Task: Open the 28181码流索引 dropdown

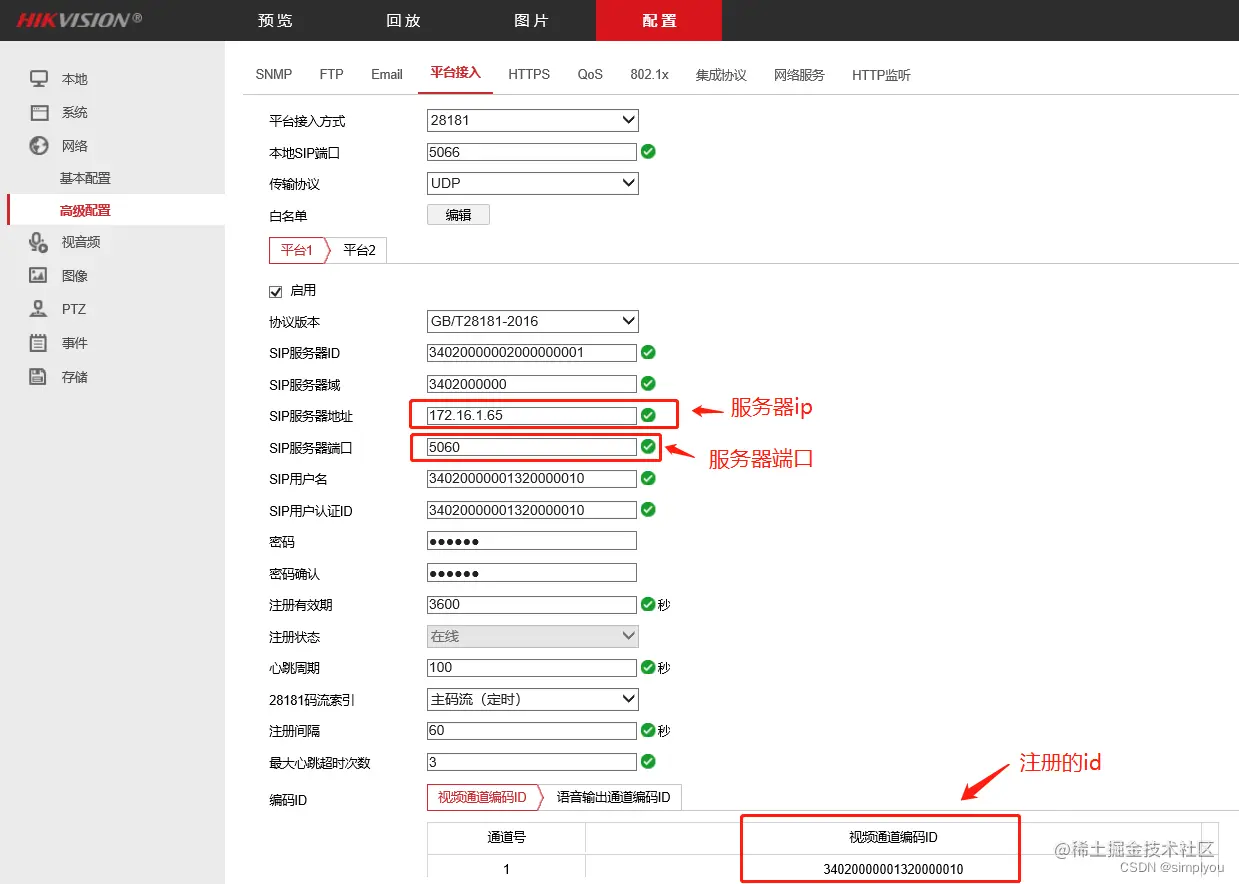Action: click(533, 699)
